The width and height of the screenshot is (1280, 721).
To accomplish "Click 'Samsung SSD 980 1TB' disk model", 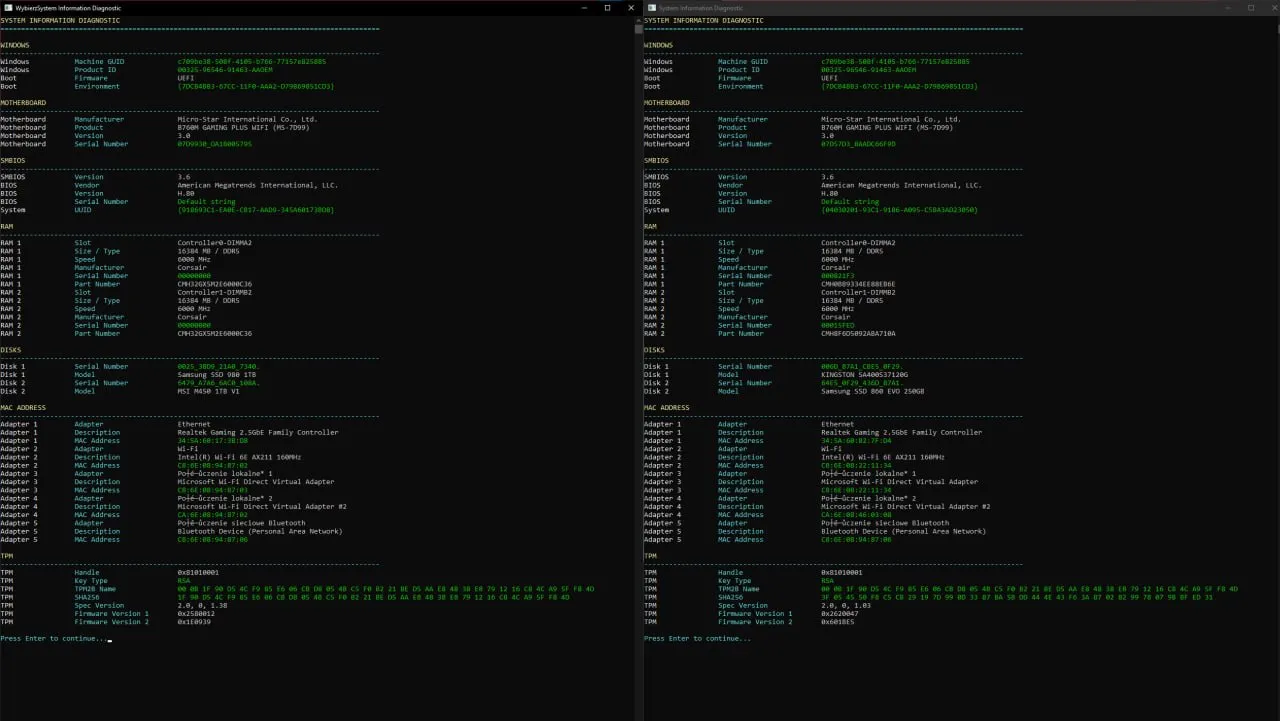I will 215,374.
